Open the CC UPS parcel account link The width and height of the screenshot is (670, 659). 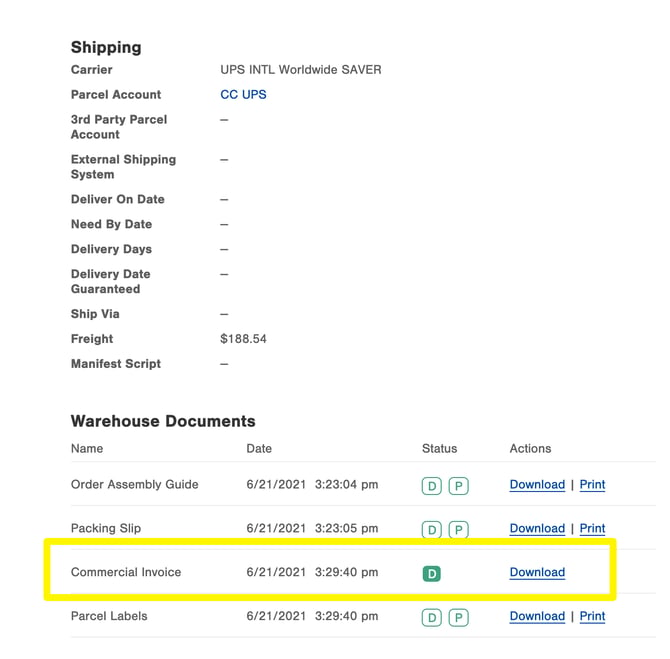(x=243, y=94)
